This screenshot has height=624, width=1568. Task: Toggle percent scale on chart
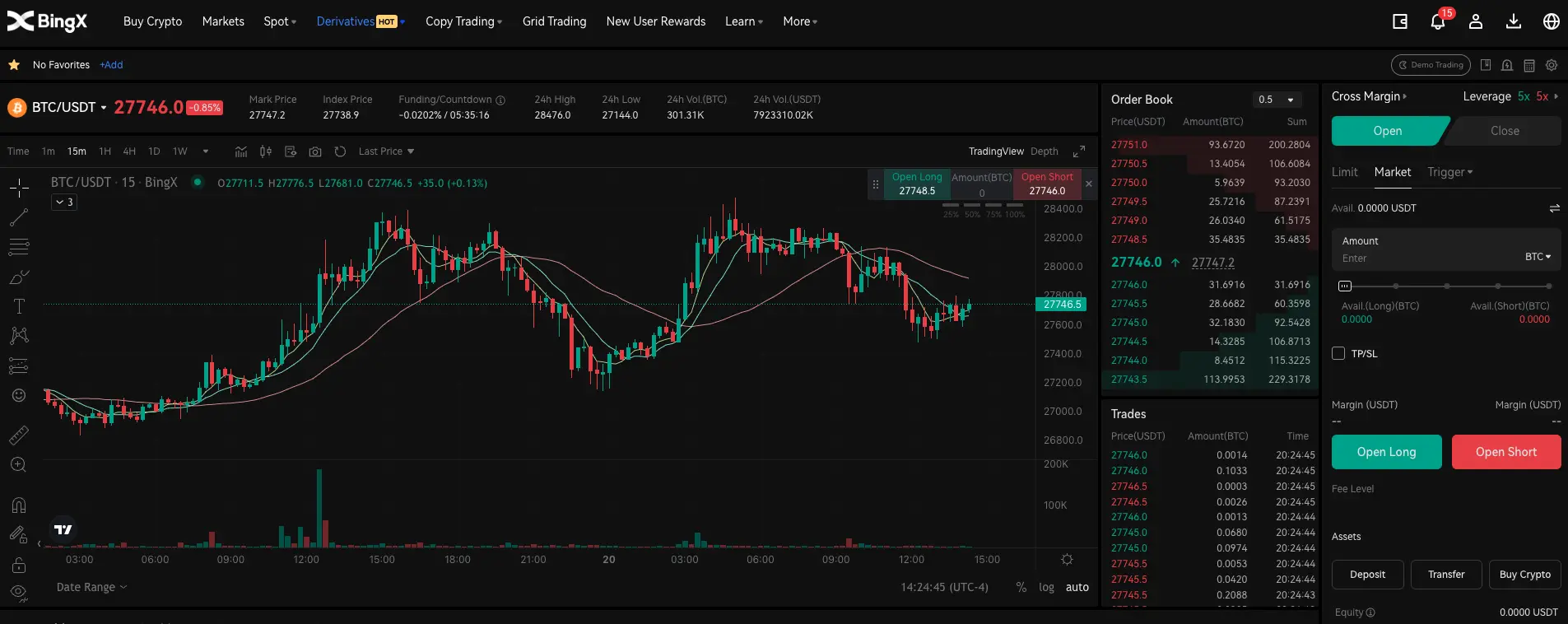pos(1021,587)
